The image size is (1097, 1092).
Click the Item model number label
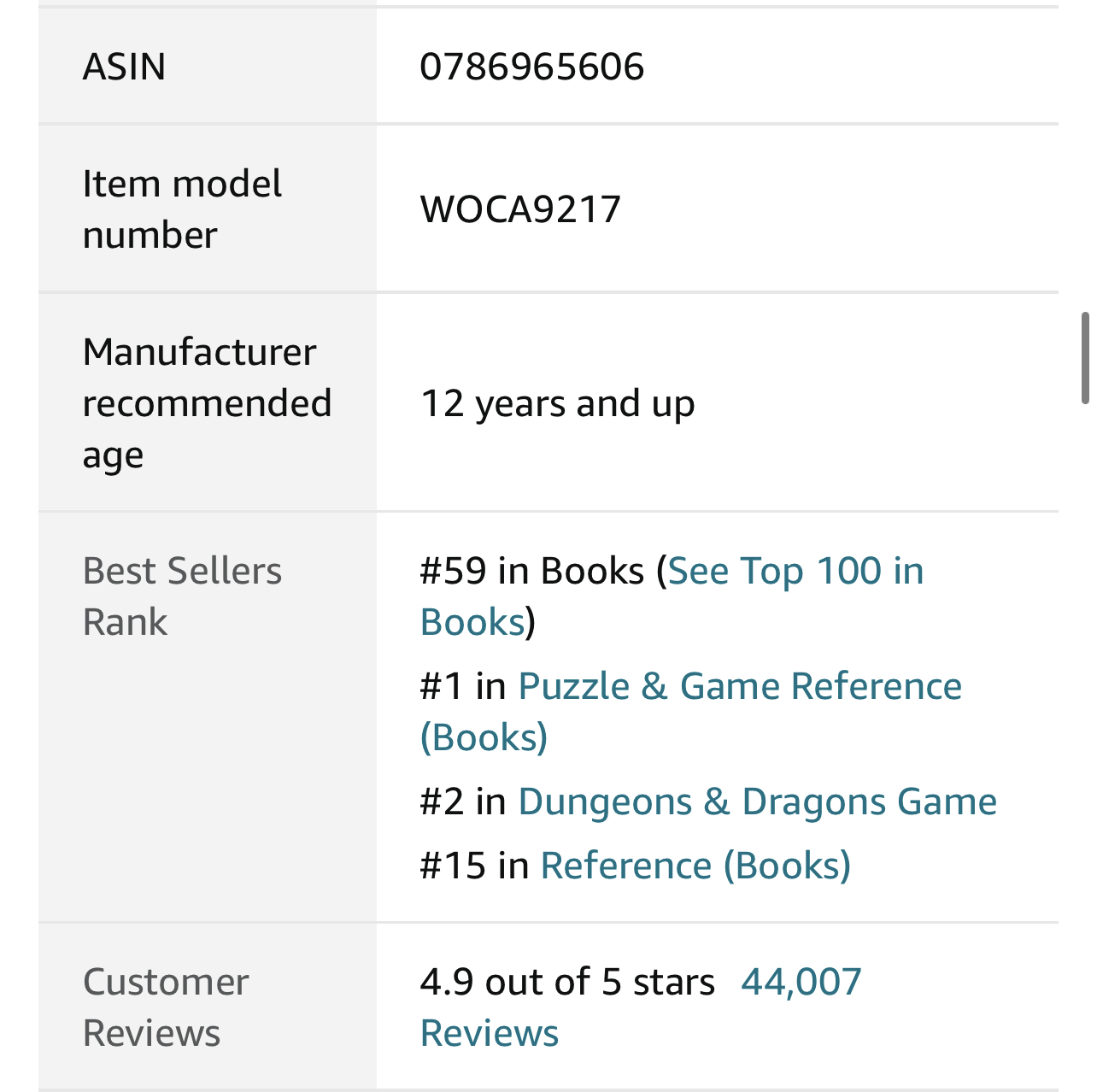(x=182, y=209)
